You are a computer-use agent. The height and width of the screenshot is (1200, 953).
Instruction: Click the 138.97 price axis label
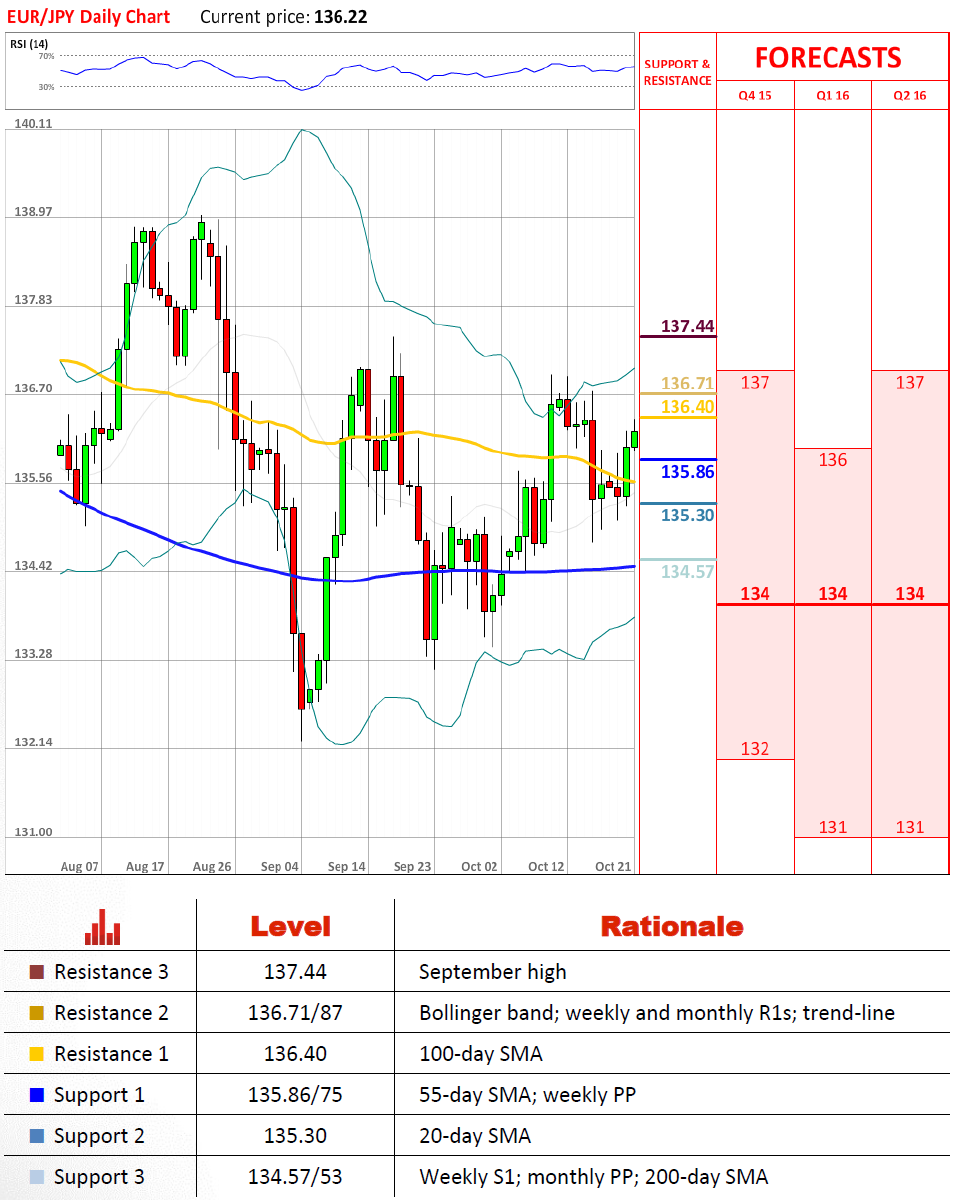click(33, 211)
